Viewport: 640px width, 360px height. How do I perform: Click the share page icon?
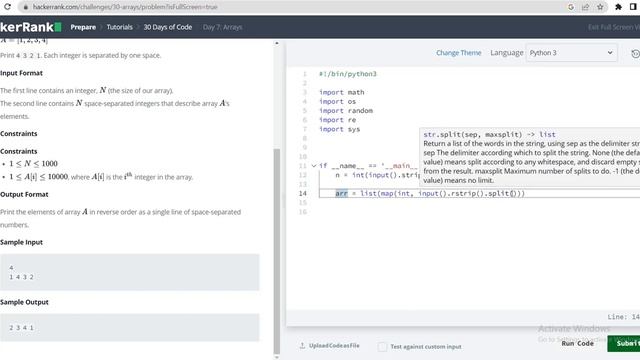tap(585, 7)
